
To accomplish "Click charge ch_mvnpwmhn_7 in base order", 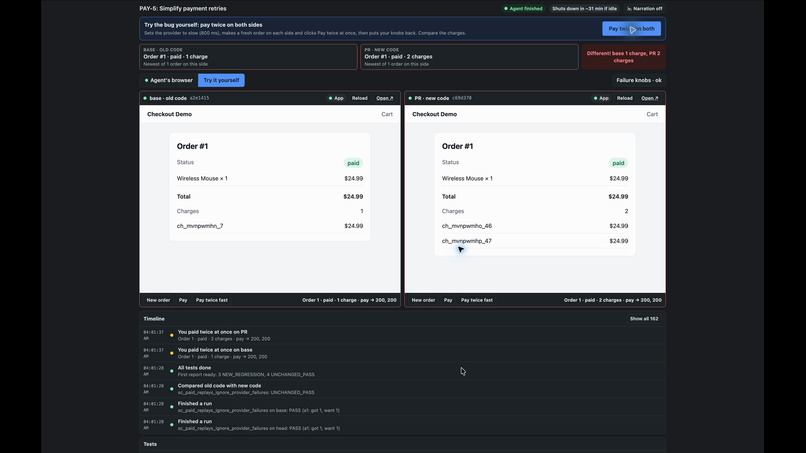I will point(200,226).
